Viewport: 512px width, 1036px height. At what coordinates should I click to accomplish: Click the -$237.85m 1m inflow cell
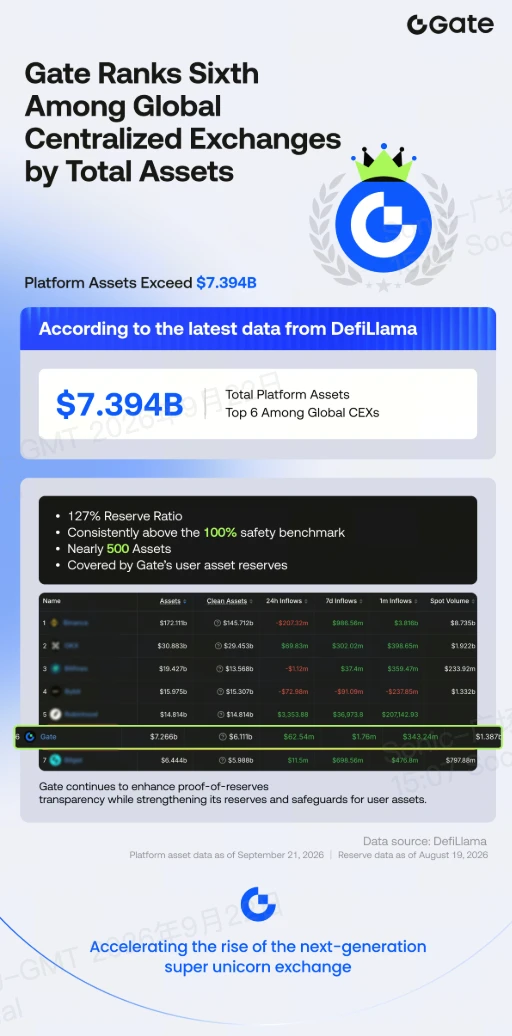click(x=401, y=692)
